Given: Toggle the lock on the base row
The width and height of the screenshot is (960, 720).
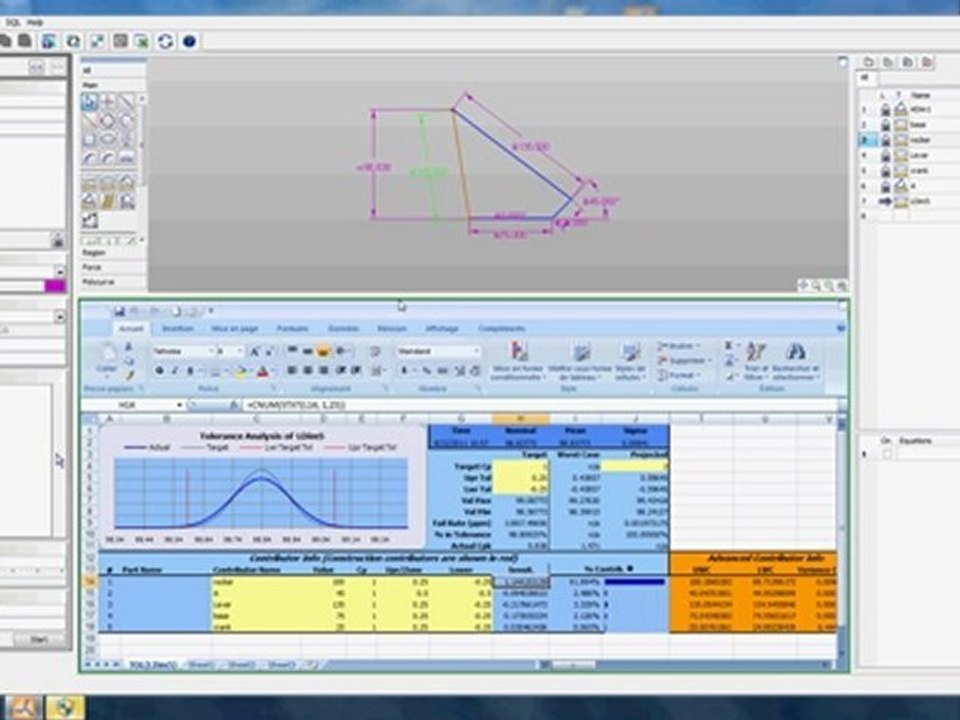Looking at the screenshot, I should tap(885, 125).
